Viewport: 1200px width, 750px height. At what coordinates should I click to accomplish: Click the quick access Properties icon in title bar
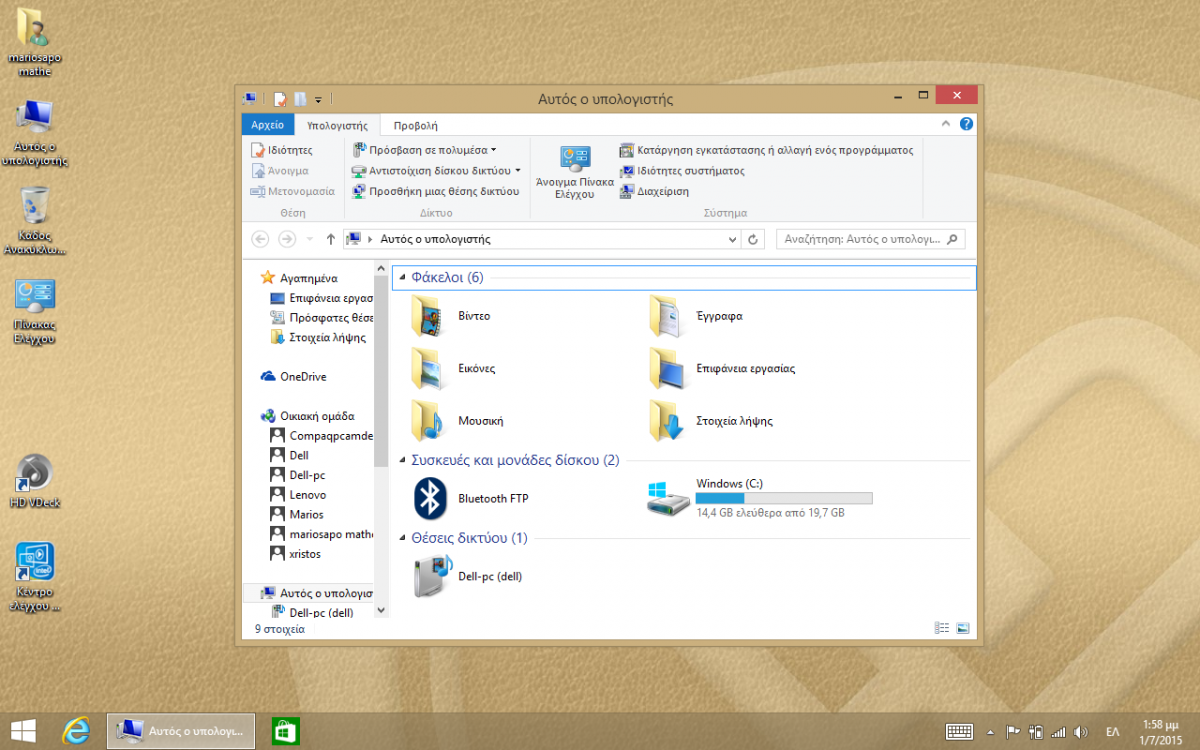[280, 99]
